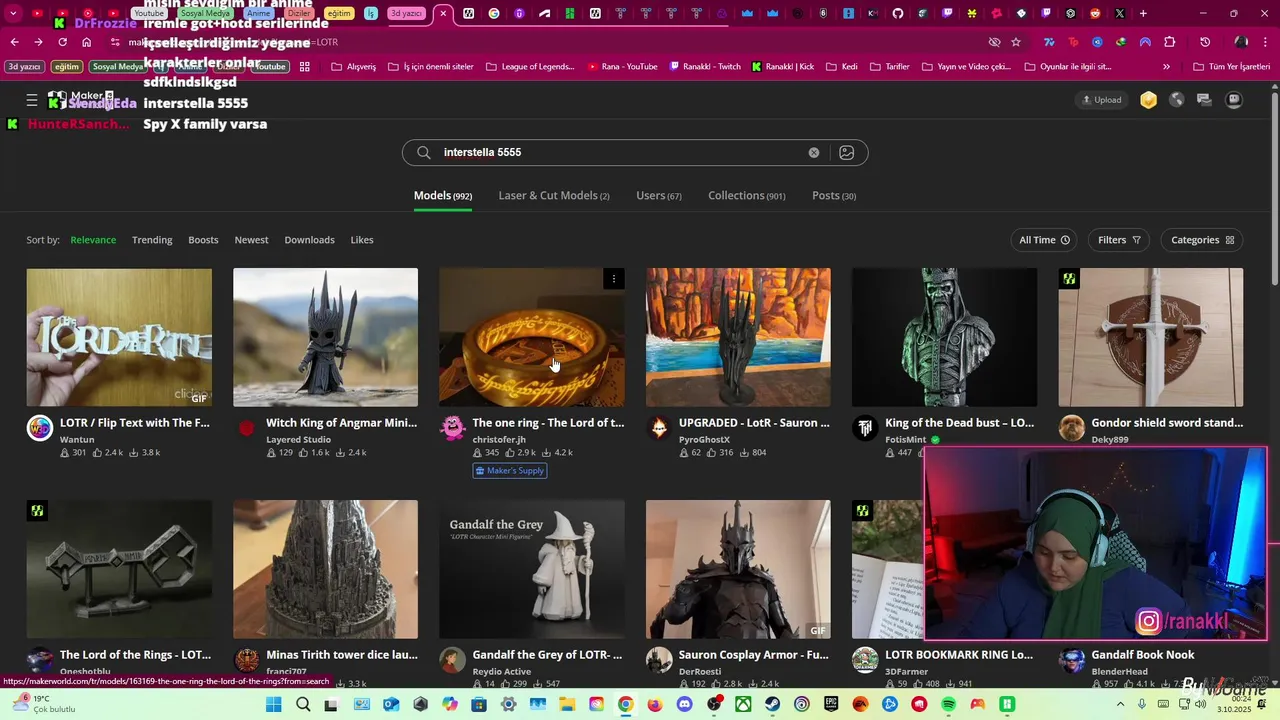This screenshot has width=1280, height=720.
Task: Open the Categories dropdown
Action: pyautogui.click(x=1202, y=240)
